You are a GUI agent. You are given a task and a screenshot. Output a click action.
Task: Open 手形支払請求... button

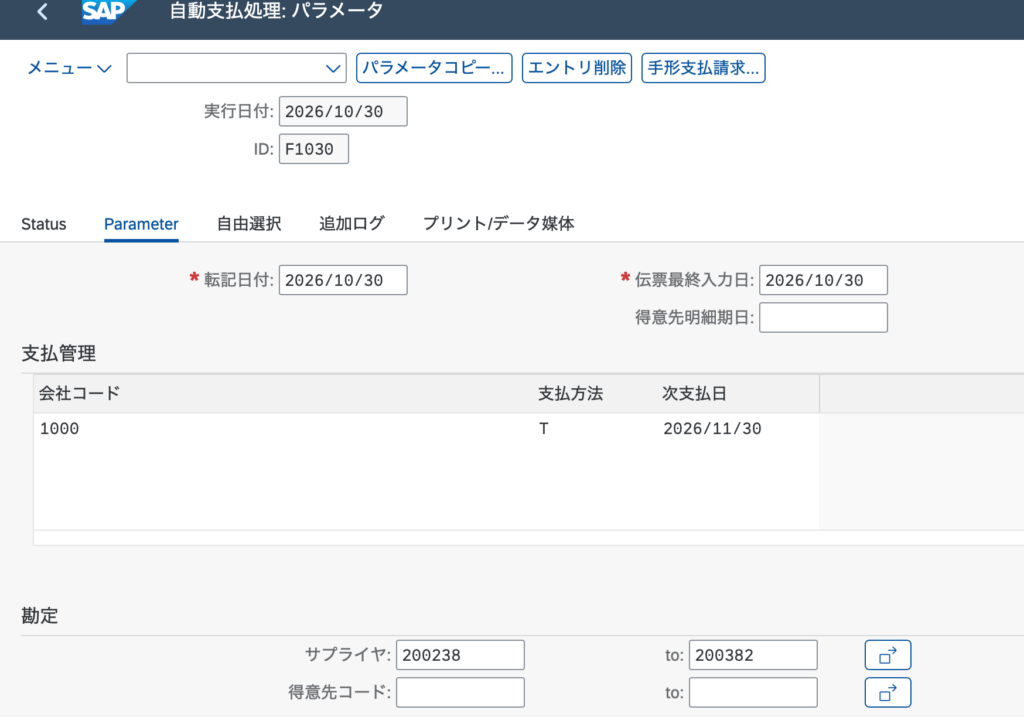[x=703, y=68]
